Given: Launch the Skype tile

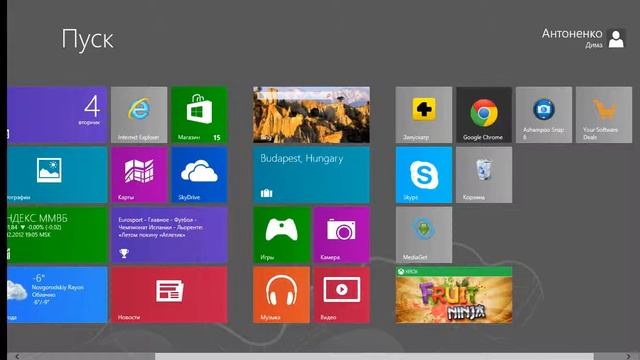Looking at the screenshot, I should click(x=424, y=175).
